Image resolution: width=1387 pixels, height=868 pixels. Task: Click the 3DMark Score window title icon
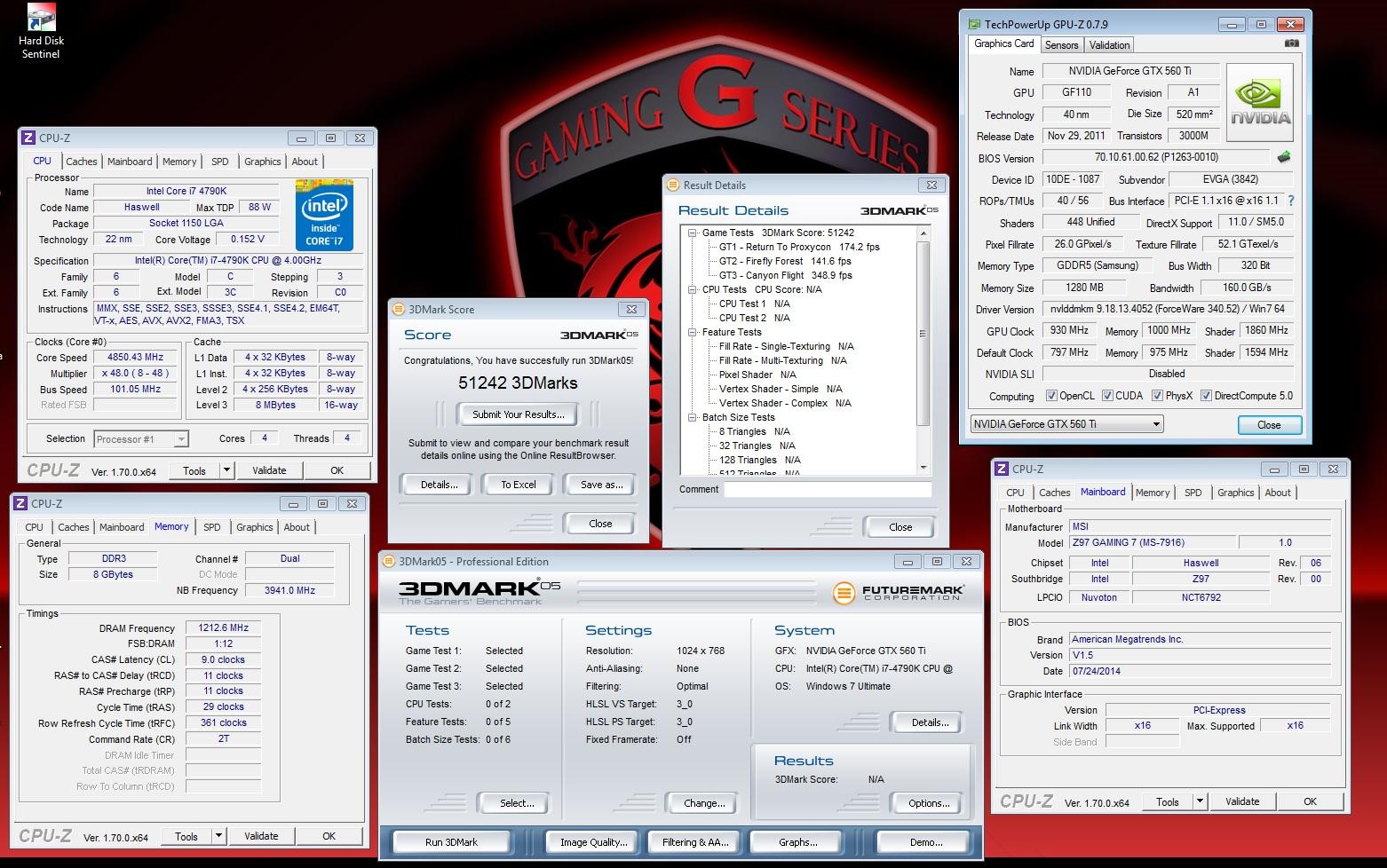[x=399, y=309]
